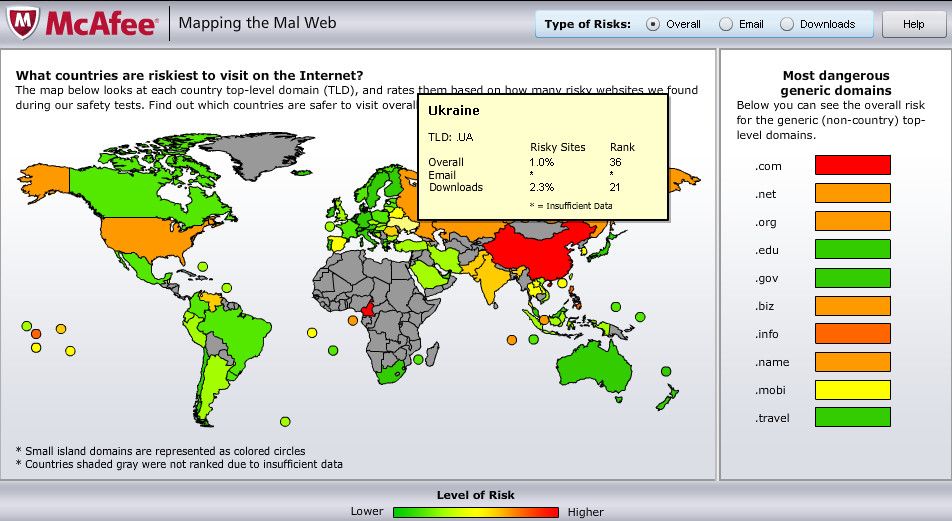Click the 'Most dangerous generic domains' heading

836,83
